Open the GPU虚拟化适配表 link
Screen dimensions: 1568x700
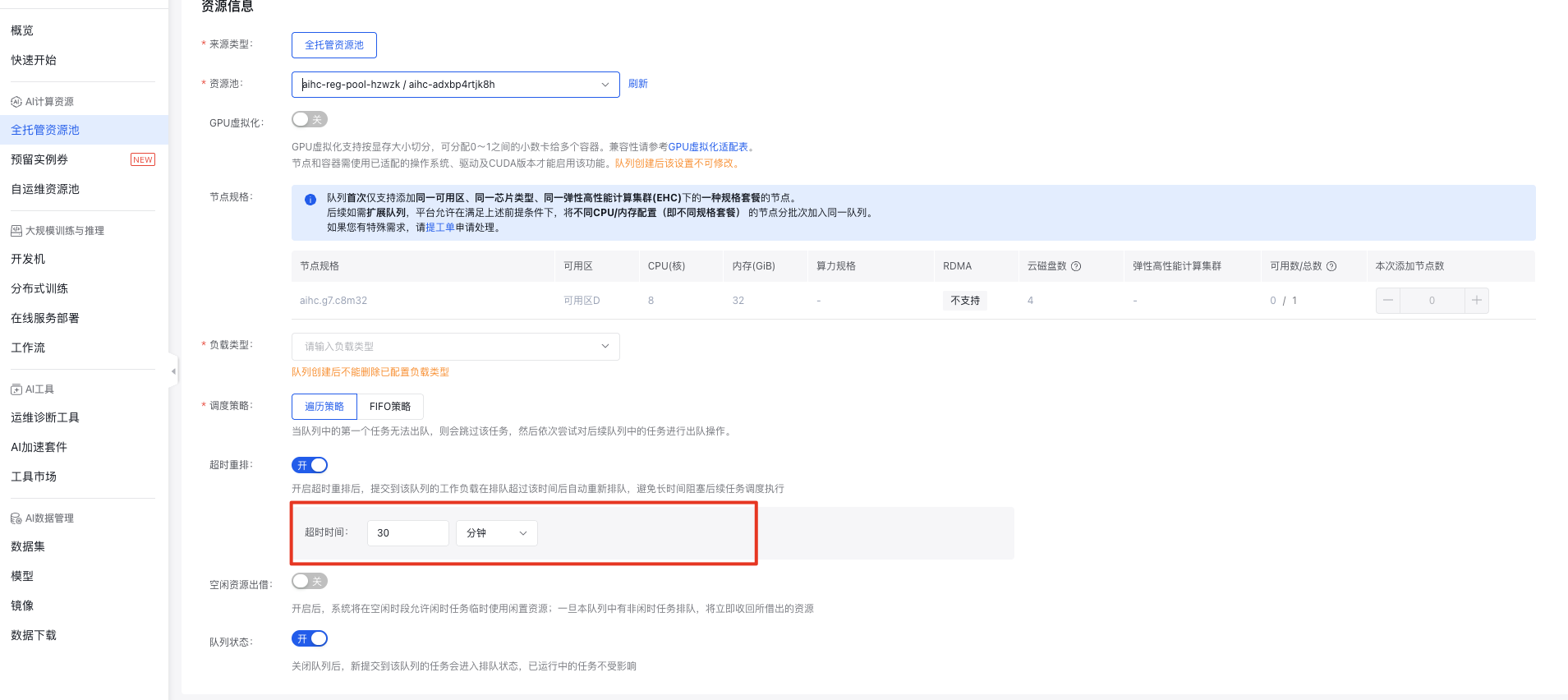[708, 147]
